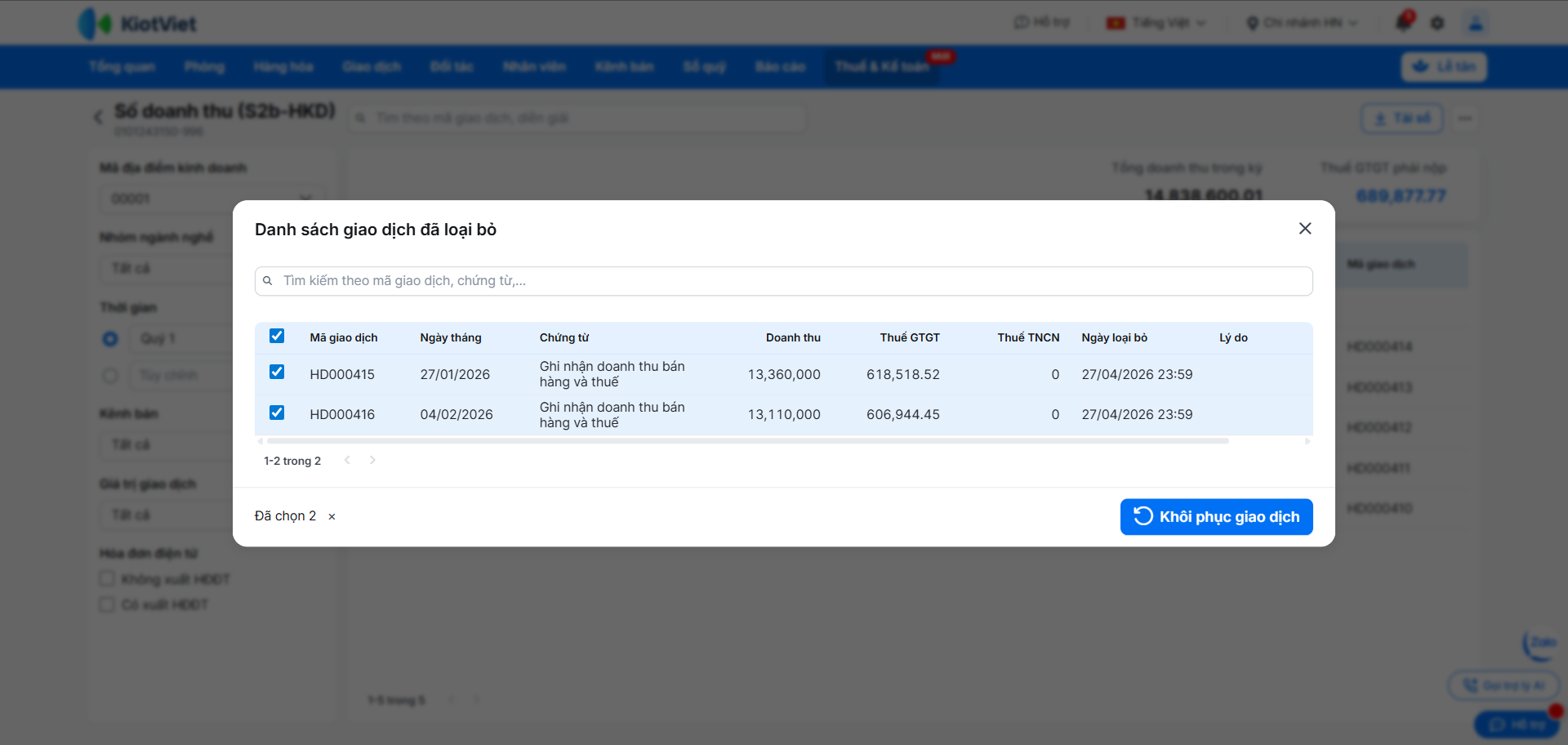Image resolution: width=1568 pixels, height=745 pixels.
Task: Open the 'Đối tác' menu
Action: 452,66
